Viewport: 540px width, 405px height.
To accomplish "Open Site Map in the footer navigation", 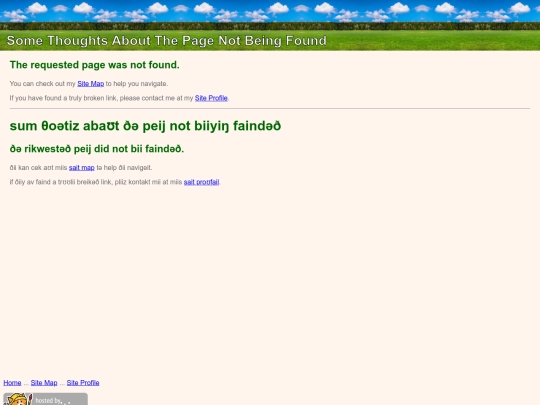I will coord(44,383).
